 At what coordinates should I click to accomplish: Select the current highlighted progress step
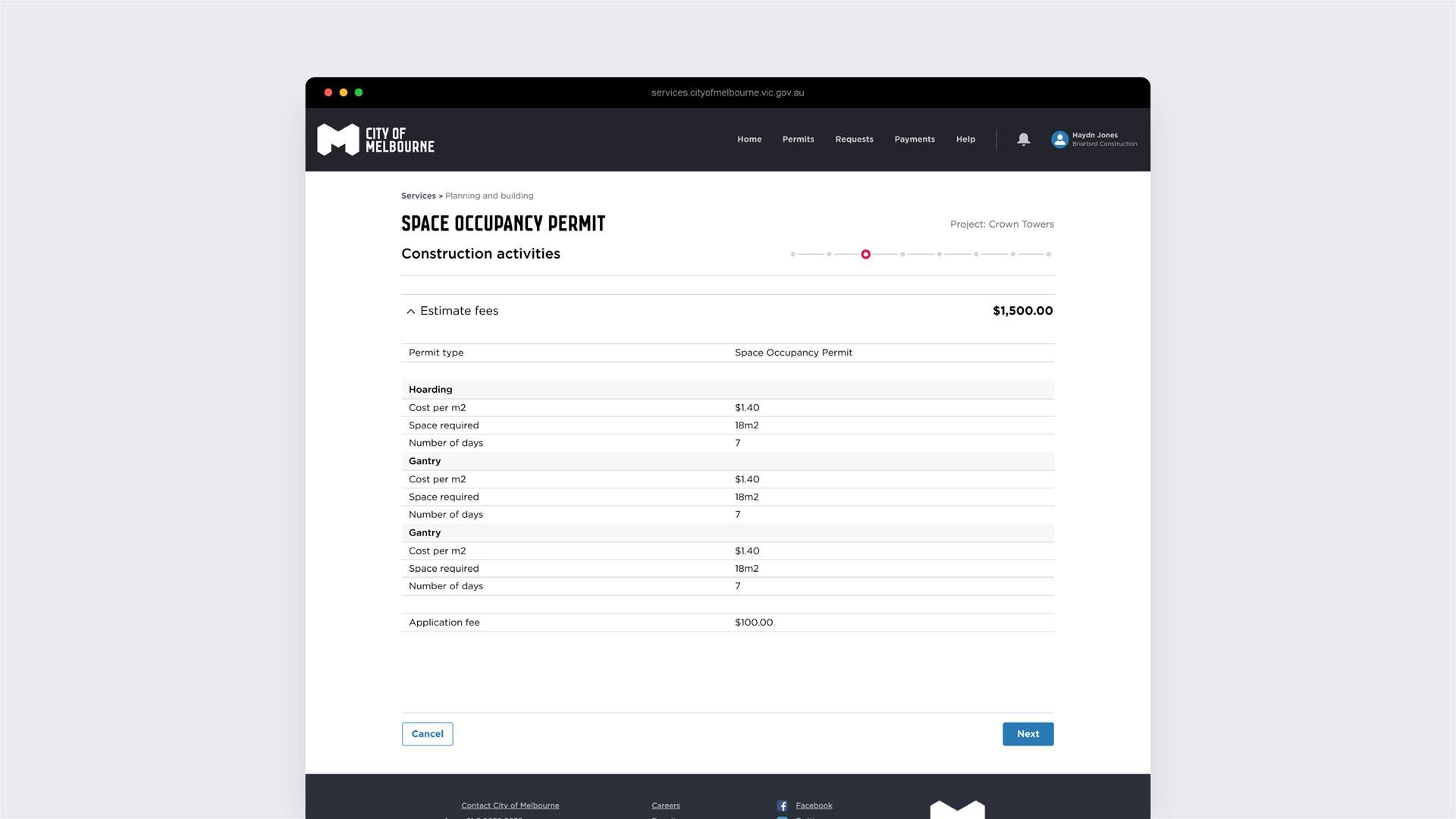865,254
